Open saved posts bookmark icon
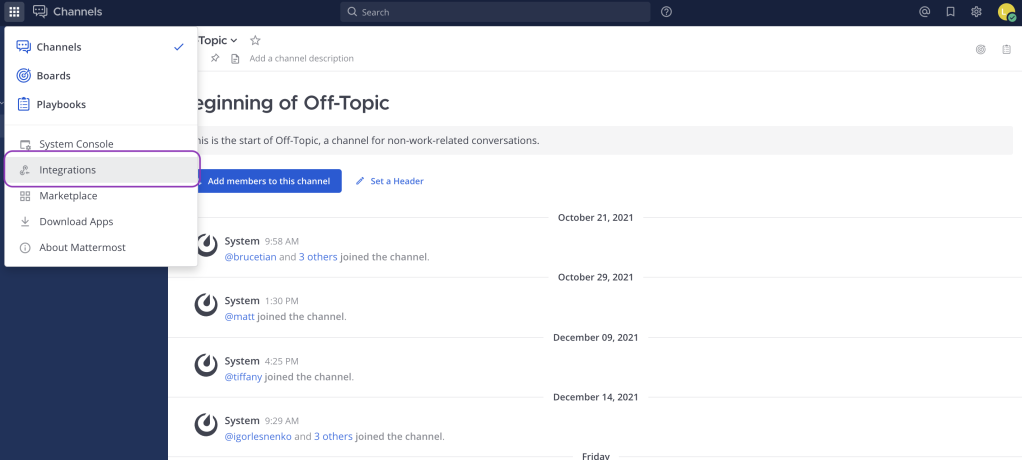 pyautogui.click(x=950, y=12)
